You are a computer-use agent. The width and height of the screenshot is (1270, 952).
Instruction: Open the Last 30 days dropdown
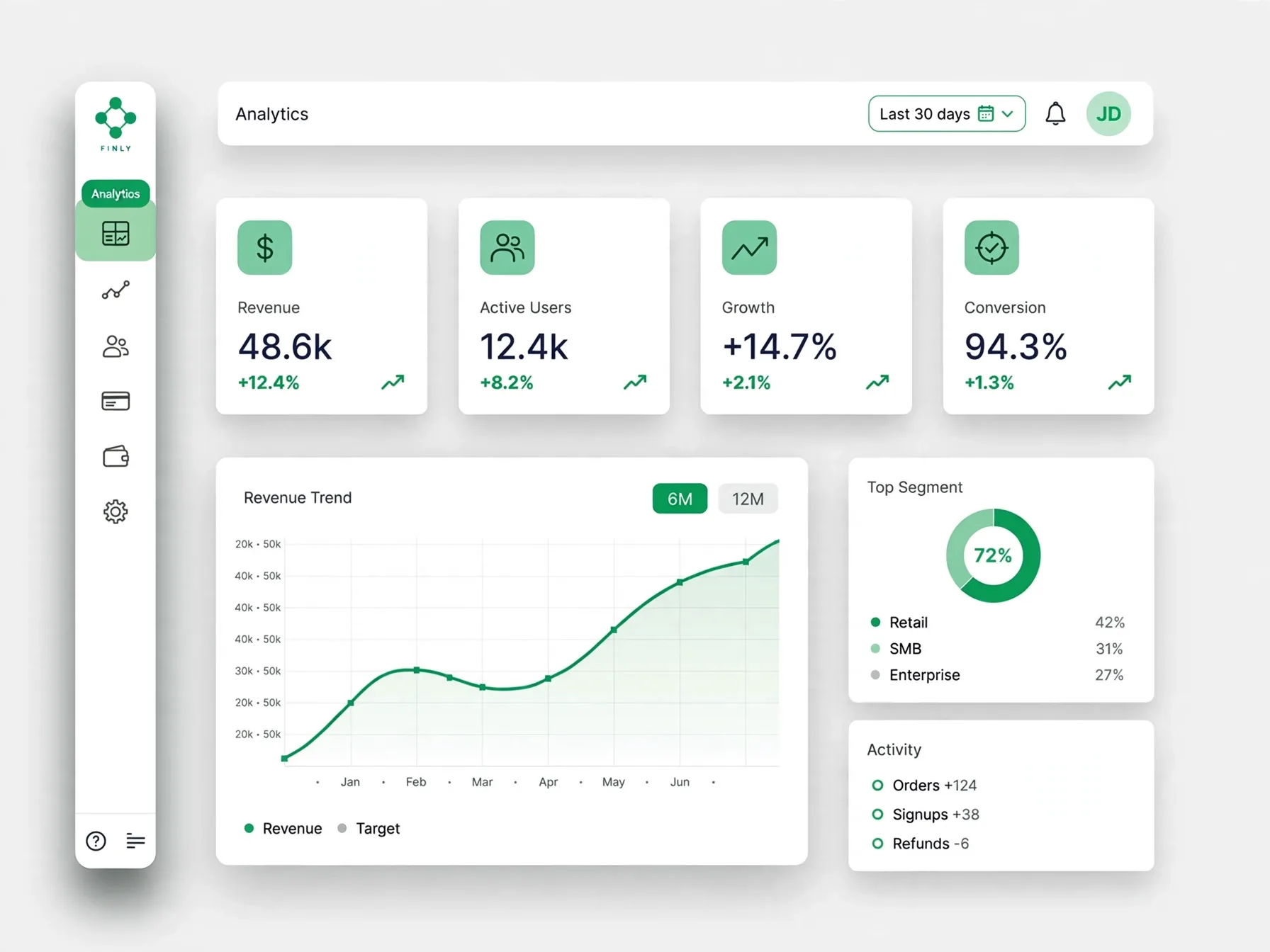(947, 113)
